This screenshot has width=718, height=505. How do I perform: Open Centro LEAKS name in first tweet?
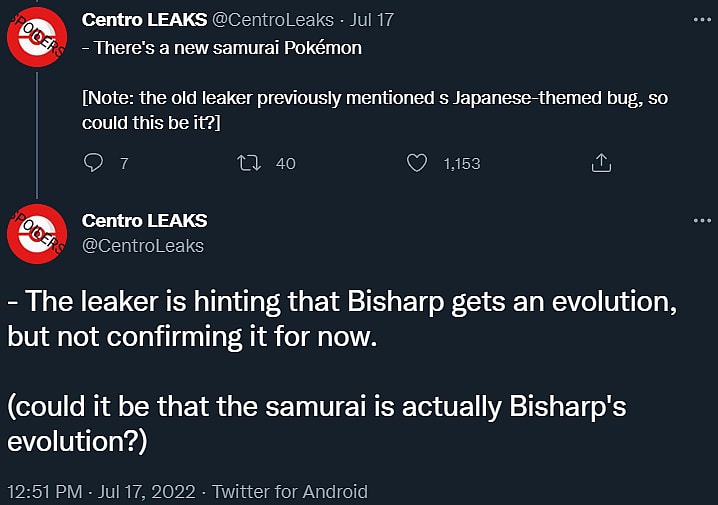click(145, 19)
